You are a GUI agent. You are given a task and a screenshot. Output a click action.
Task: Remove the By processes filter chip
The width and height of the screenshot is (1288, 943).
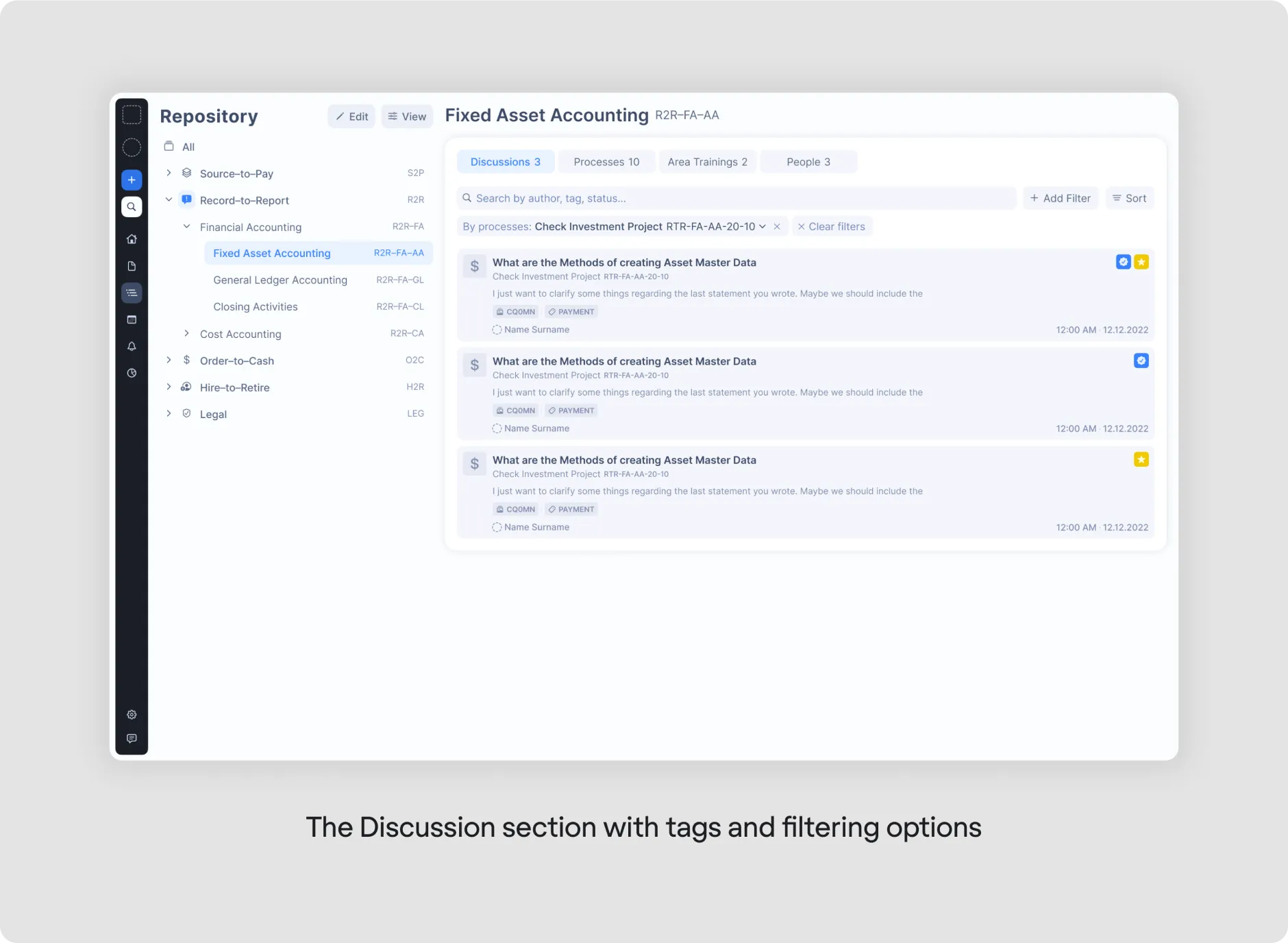tap(777, 226)
